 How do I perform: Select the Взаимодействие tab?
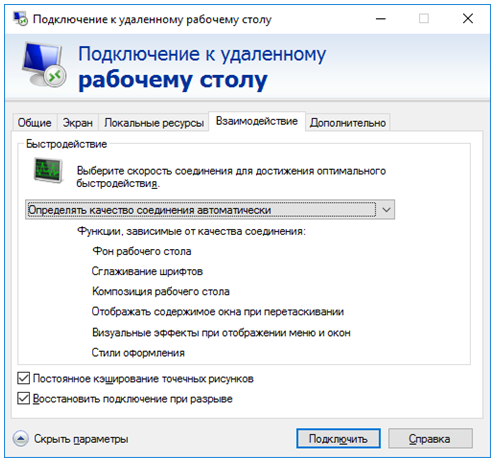(x=257, y=121)
